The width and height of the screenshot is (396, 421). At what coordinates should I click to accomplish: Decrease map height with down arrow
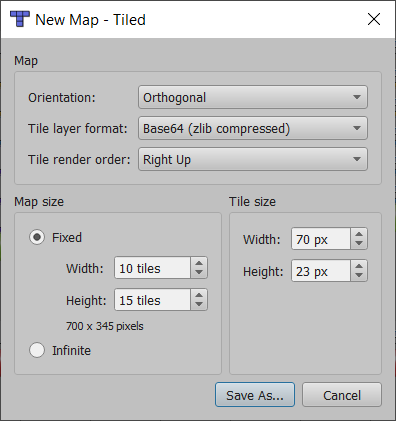[x=199, y=305]
